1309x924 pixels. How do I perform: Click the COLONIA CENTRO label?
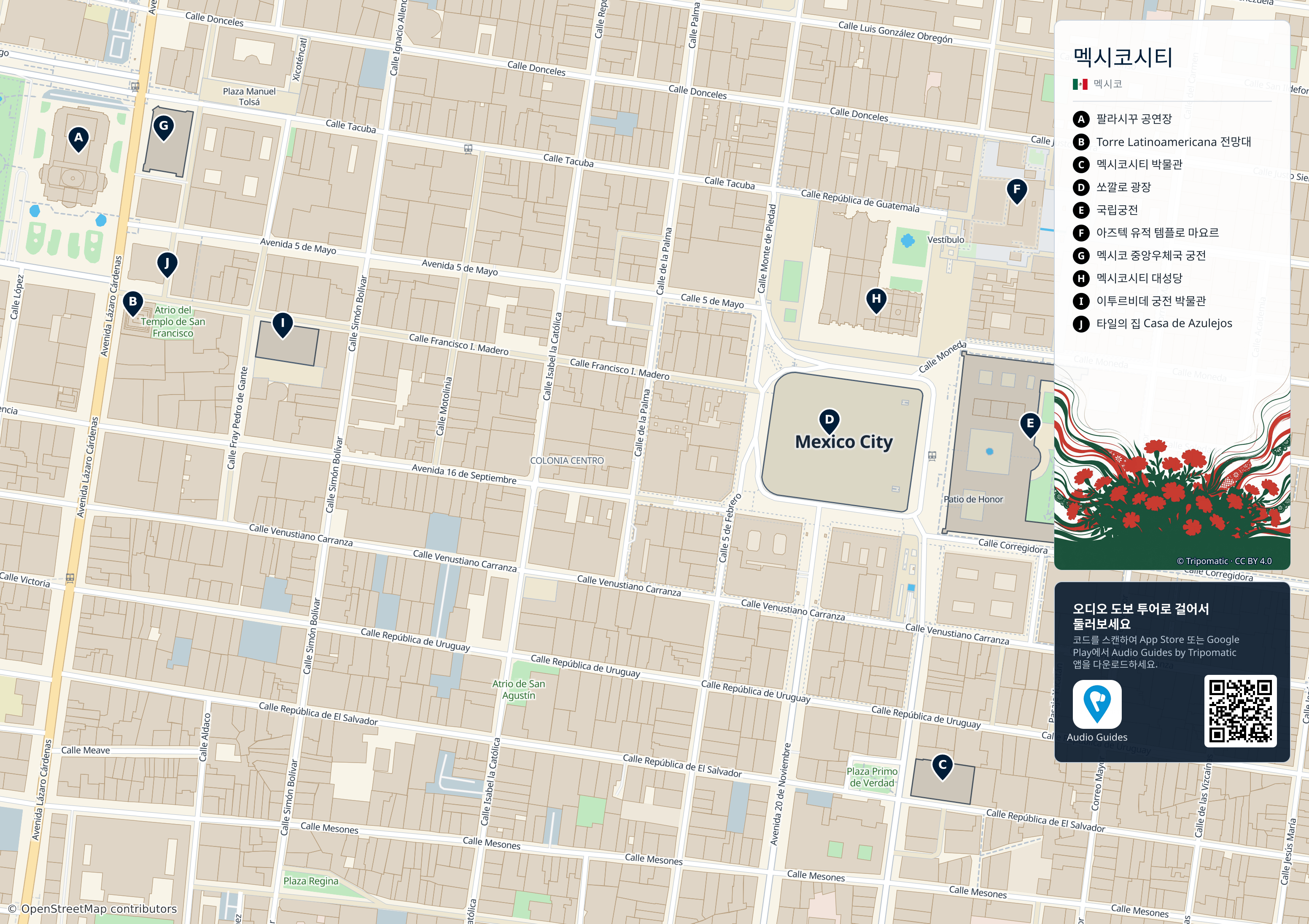[x=567, y=461]
